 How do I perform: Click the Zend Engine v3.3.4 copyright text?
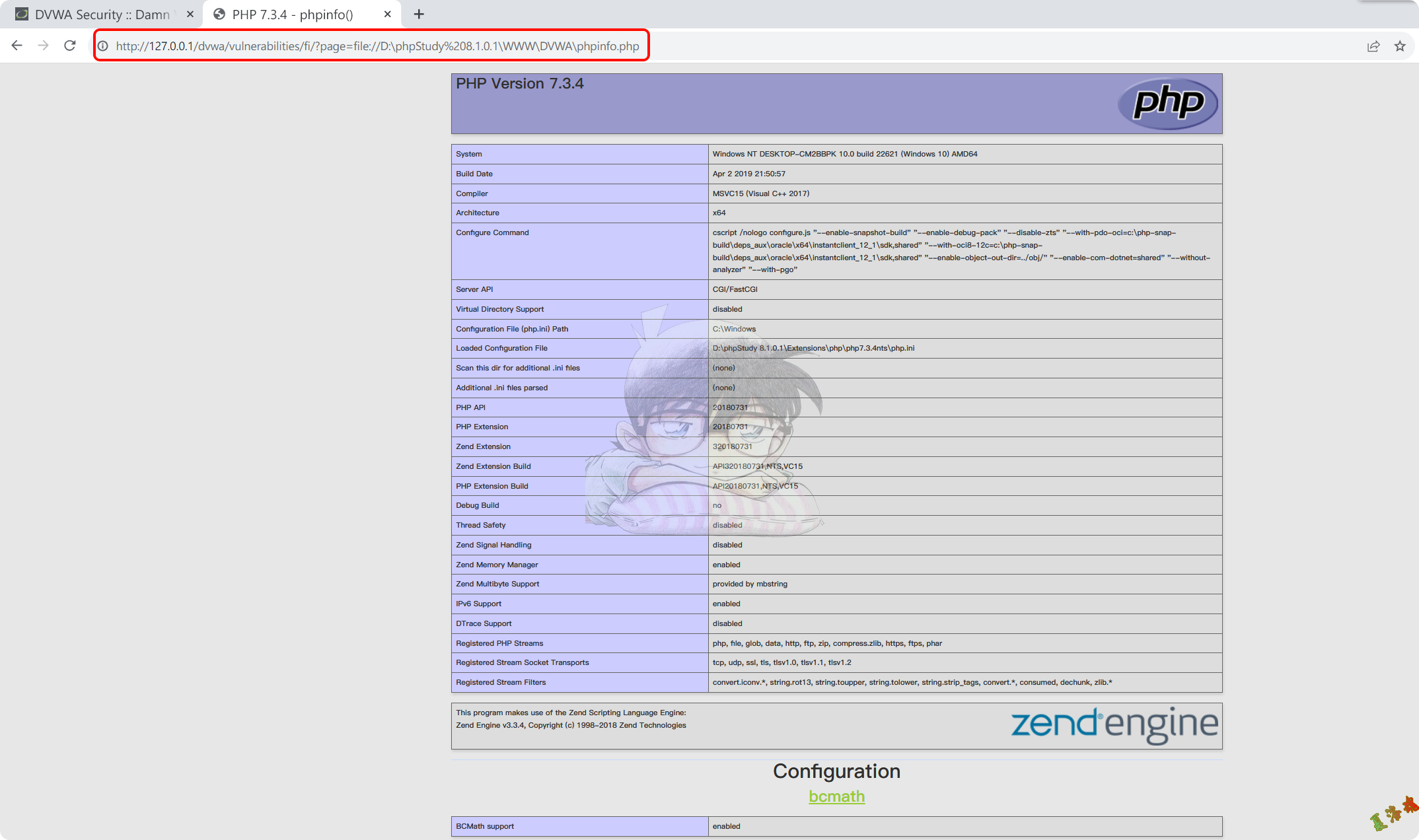(x=571, y=725)
